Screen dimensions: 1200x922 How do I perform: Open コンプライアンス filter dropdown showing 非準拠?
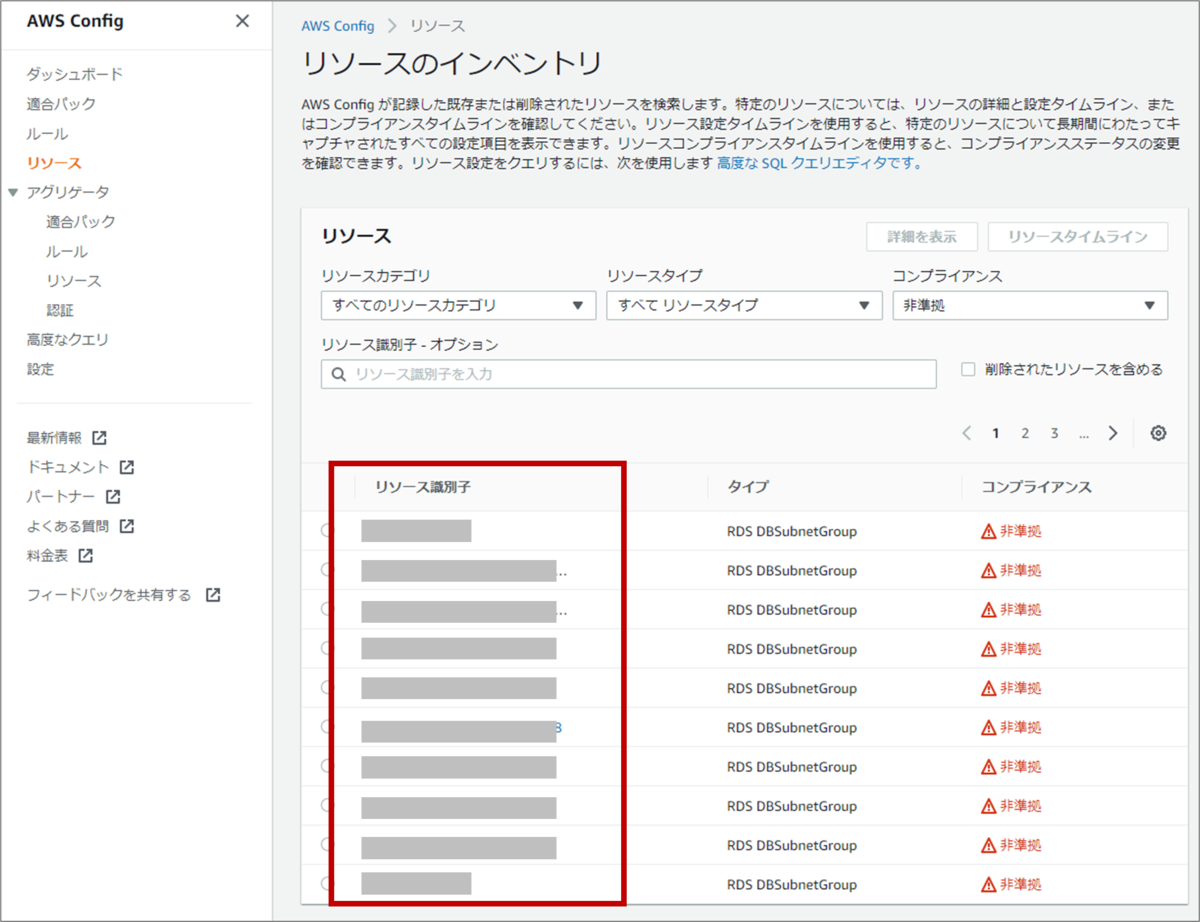coord(1030,306)
